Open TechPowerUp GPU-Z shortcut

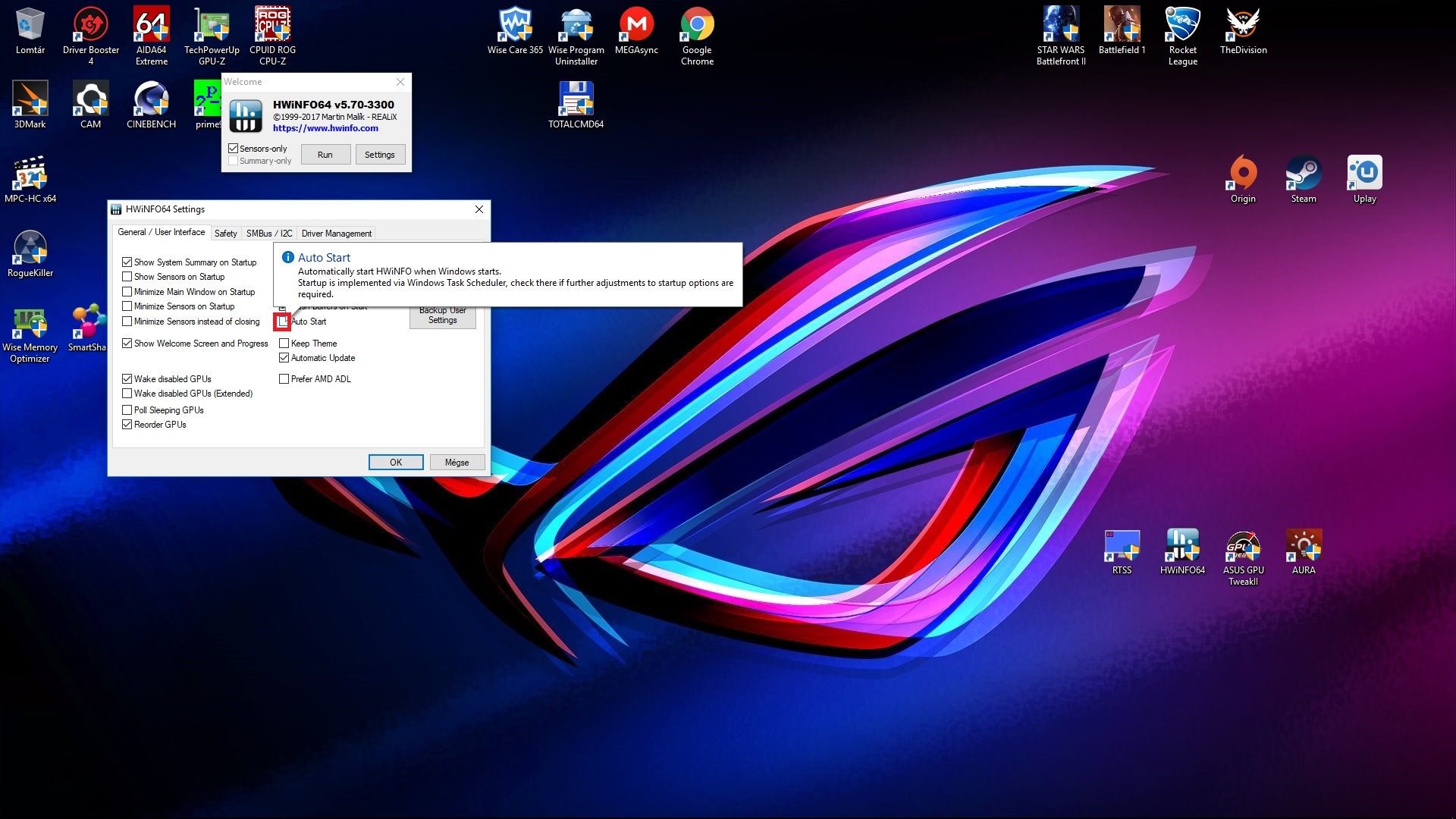[212, 35]
